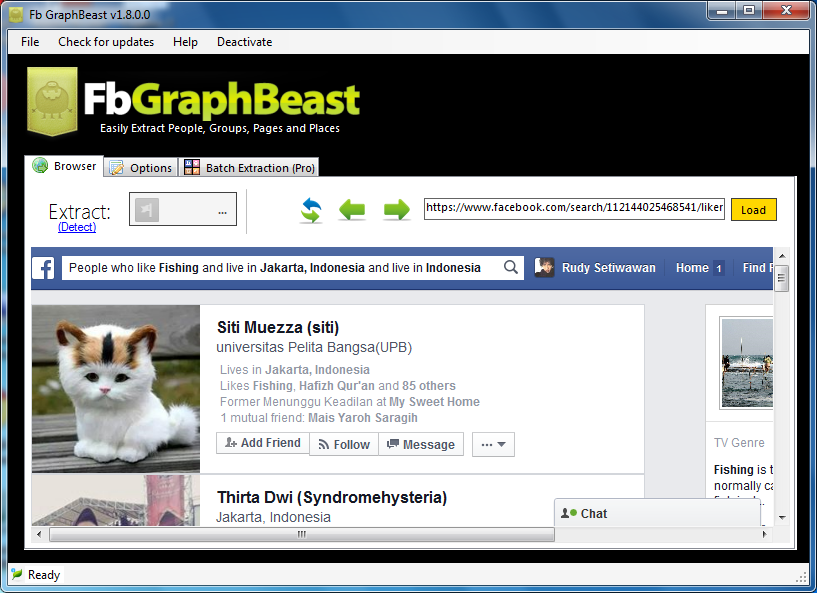Click the horizontal scrollbar right arrow
The height and width of the screenshot is (593, 817).
coord(764,534)
